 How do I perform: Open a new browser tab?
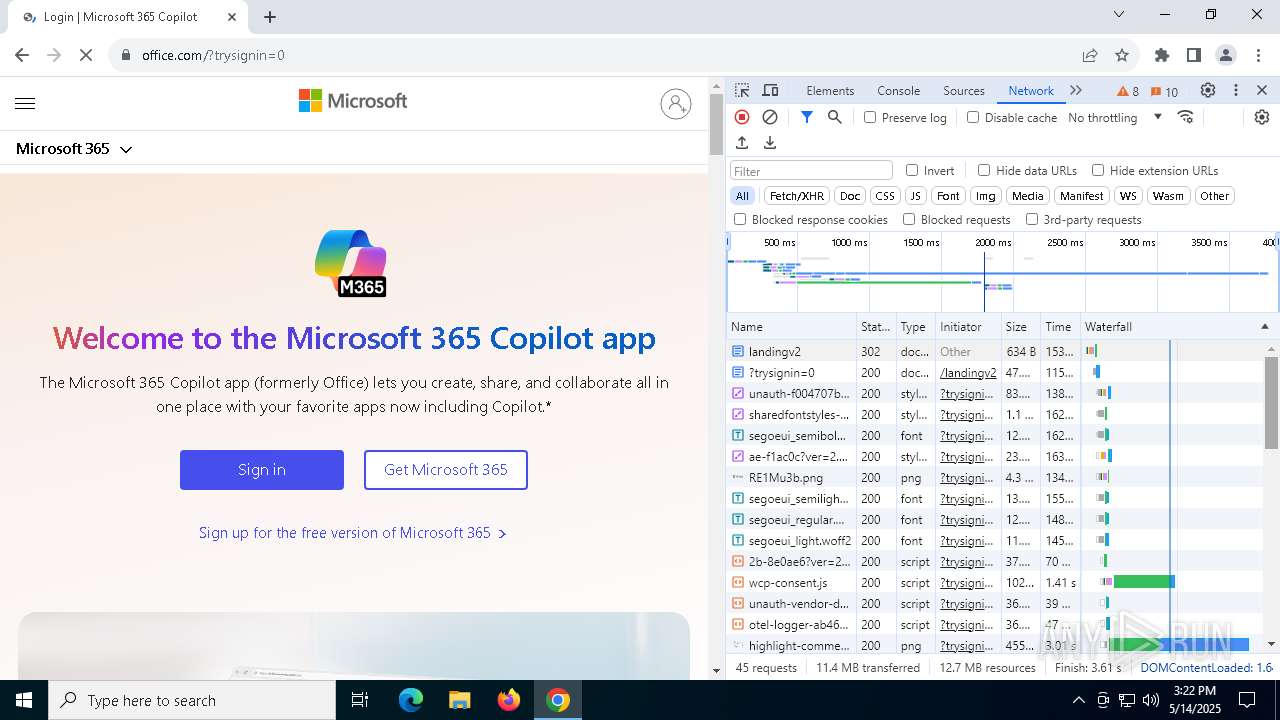click(270, 16)
